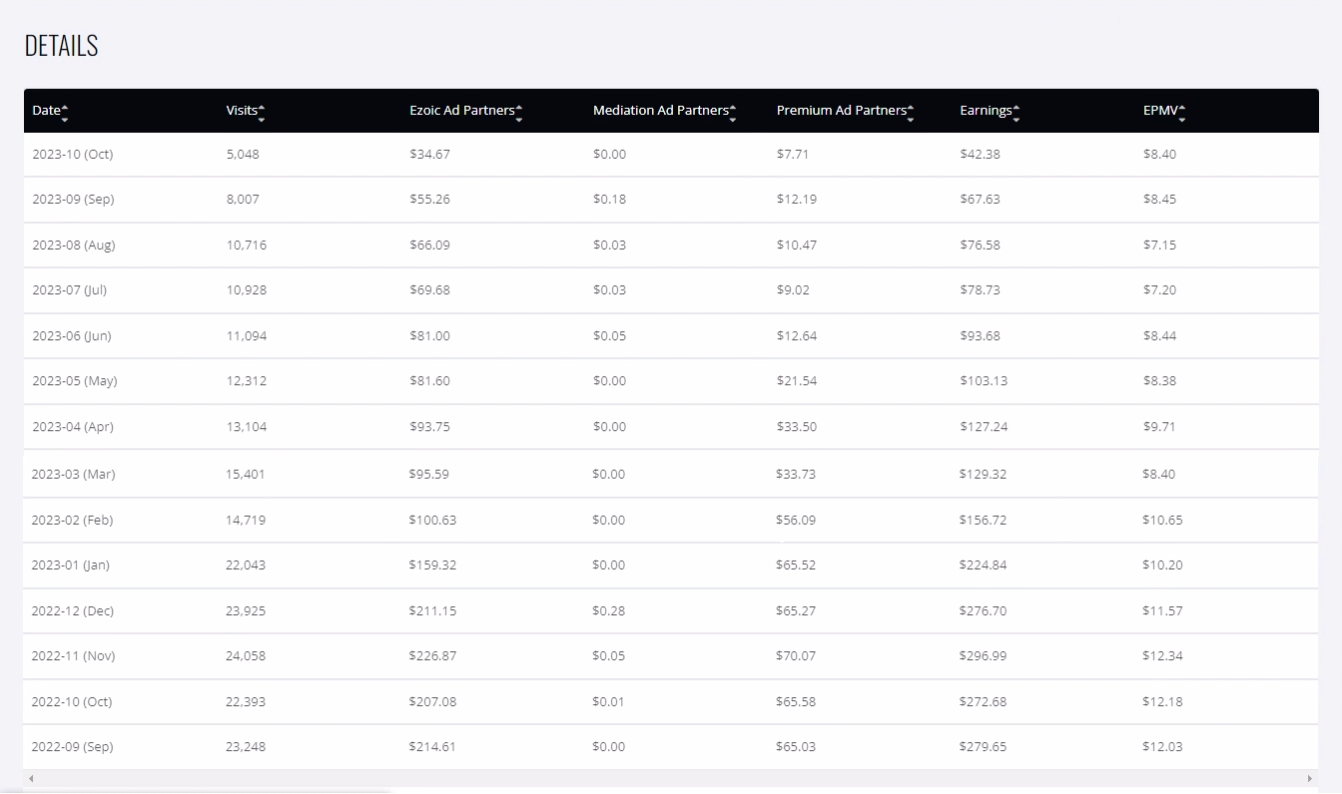Click Mediation value $0.28

click(x=609, y=611)
